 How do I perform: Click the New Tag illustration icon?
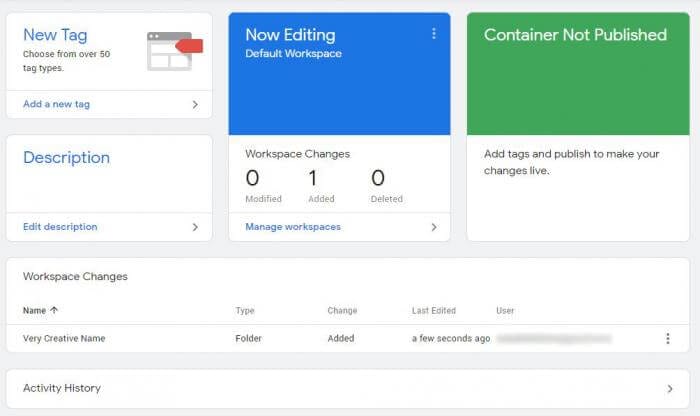click(x=175, y=51)
